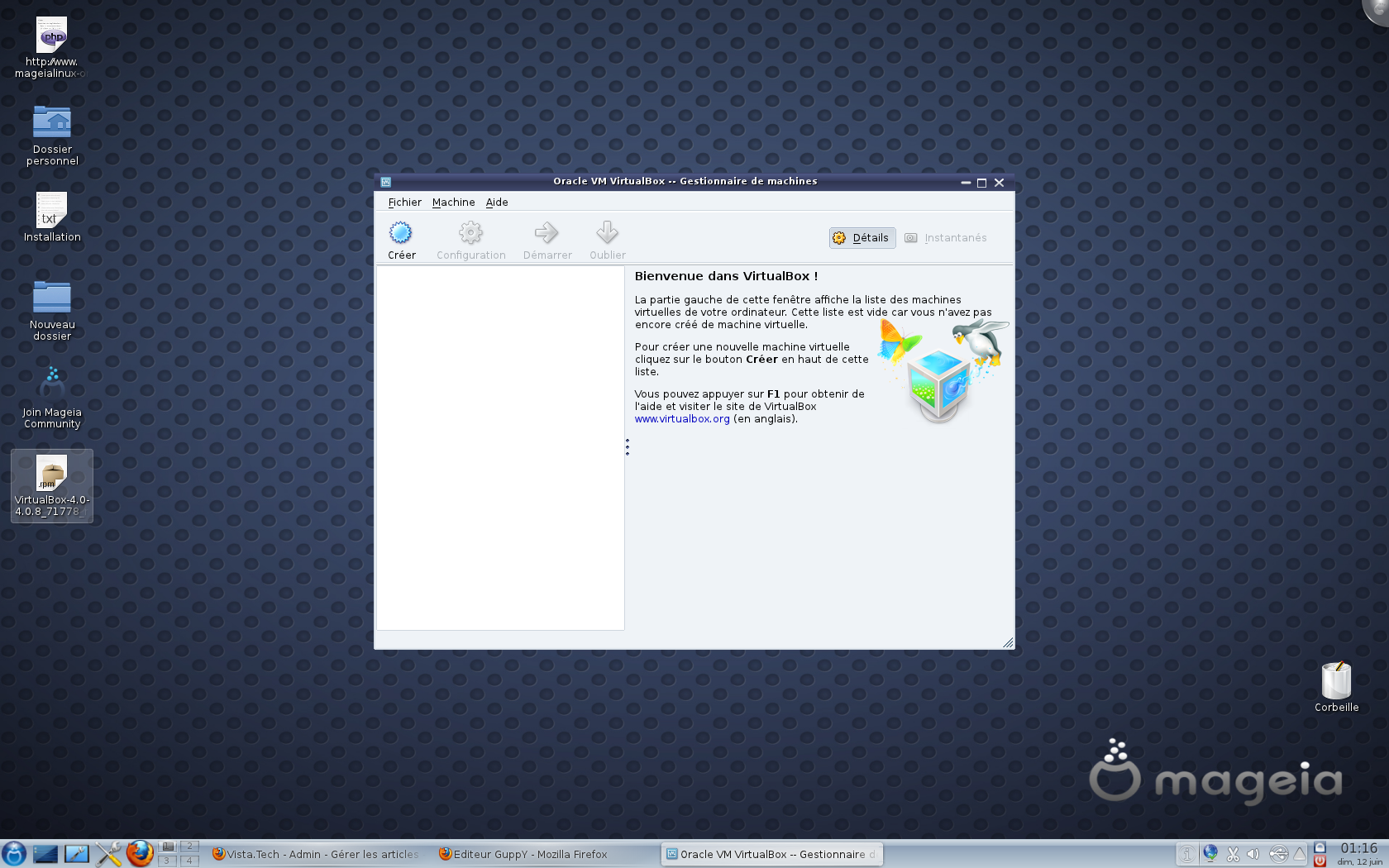The image size is (1389, 868).
Task: Click the window resize grip corner
Action: (1008, 642)
